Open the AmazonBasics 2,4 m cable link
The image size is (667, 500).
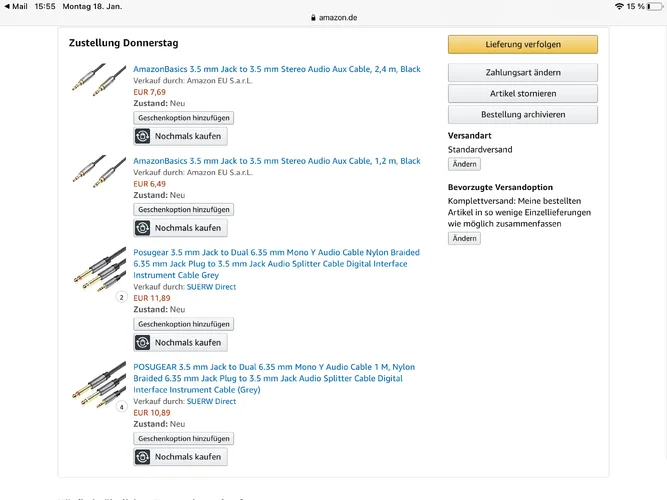[276, 69]
